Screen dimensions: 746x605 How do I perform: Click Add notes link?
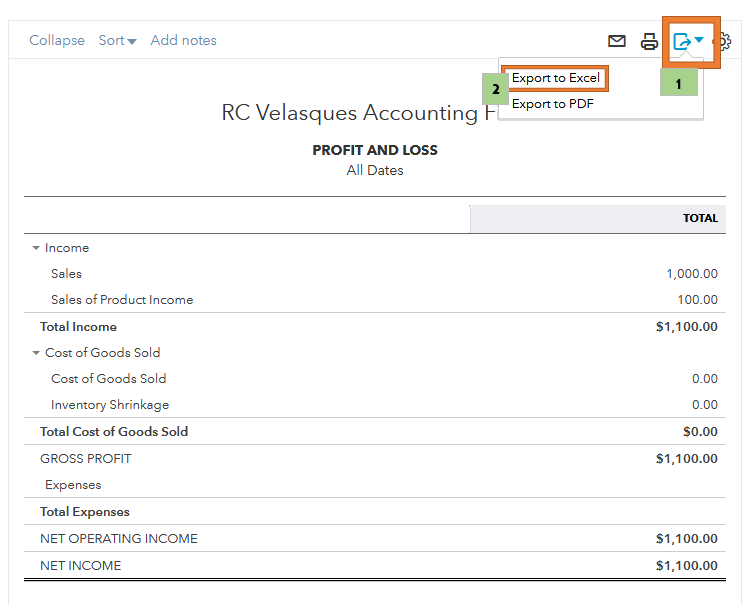(183, 41)
